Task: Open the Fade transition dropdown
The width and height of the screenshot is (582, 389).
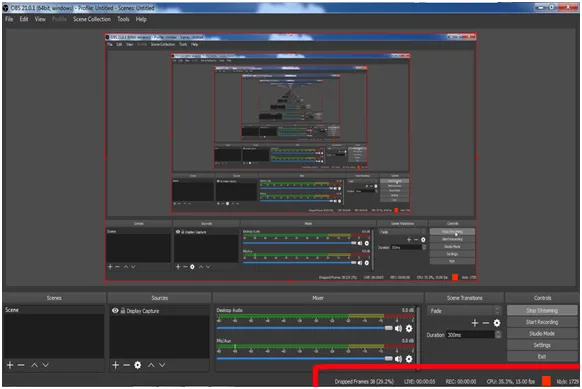Action: tap(464, 311)
